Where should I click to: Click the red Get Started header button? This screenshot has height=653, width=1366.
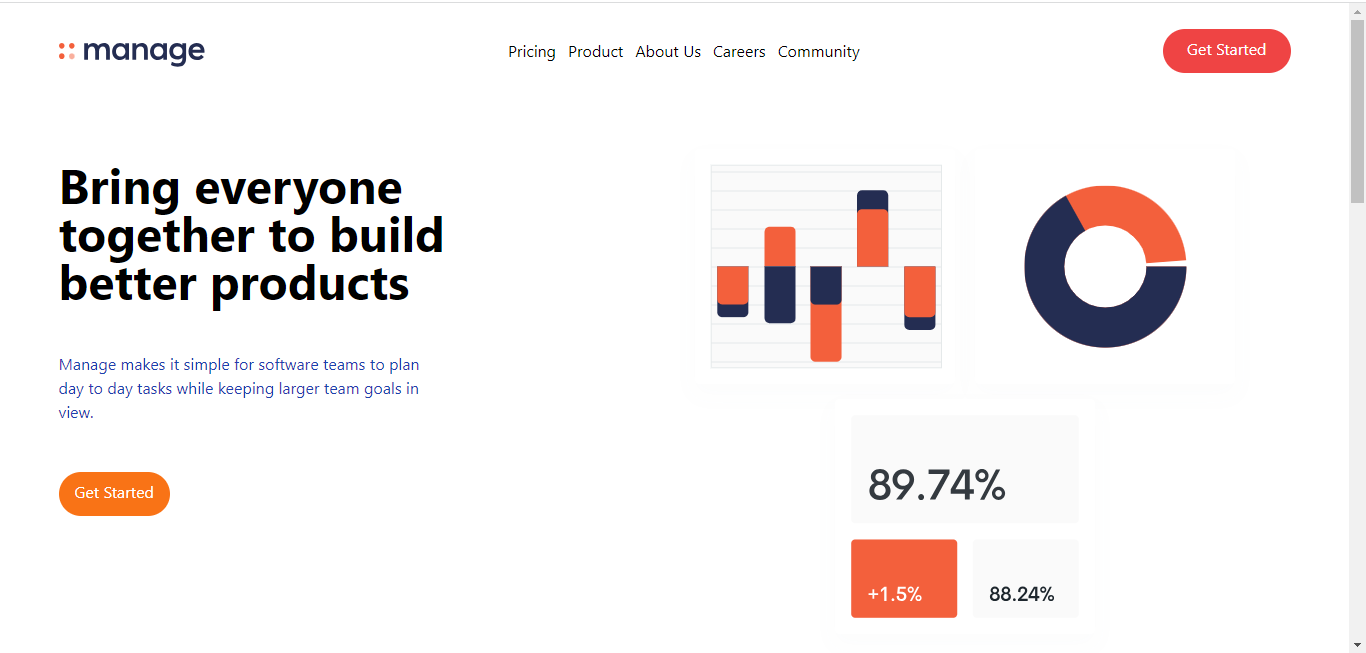(1227, 51)
